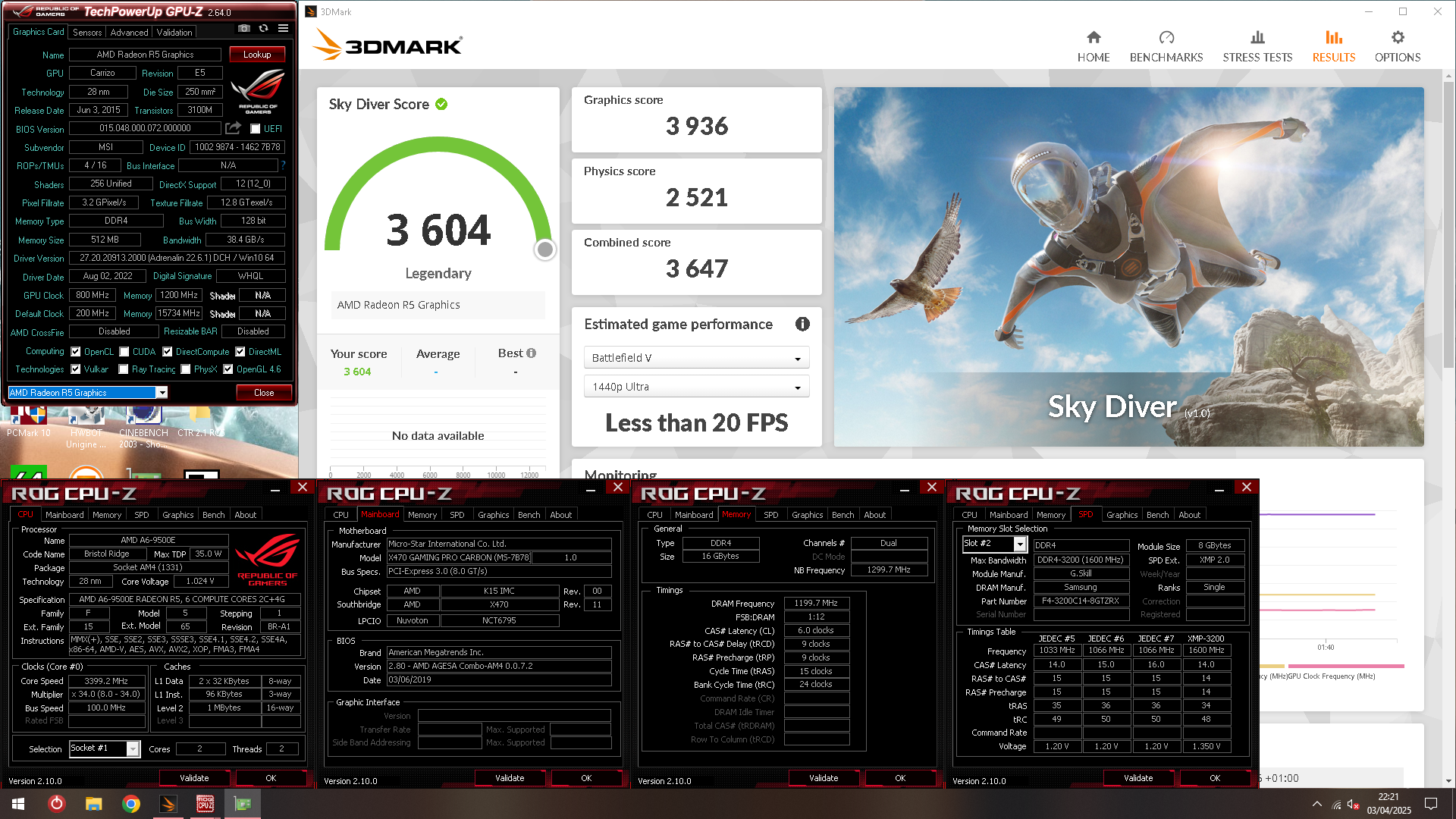Image resolution: width=1456 pixels, height=819 pixels.
Task: Click Validate in the Memory CPU-Z window
Action: click(824, 778)
